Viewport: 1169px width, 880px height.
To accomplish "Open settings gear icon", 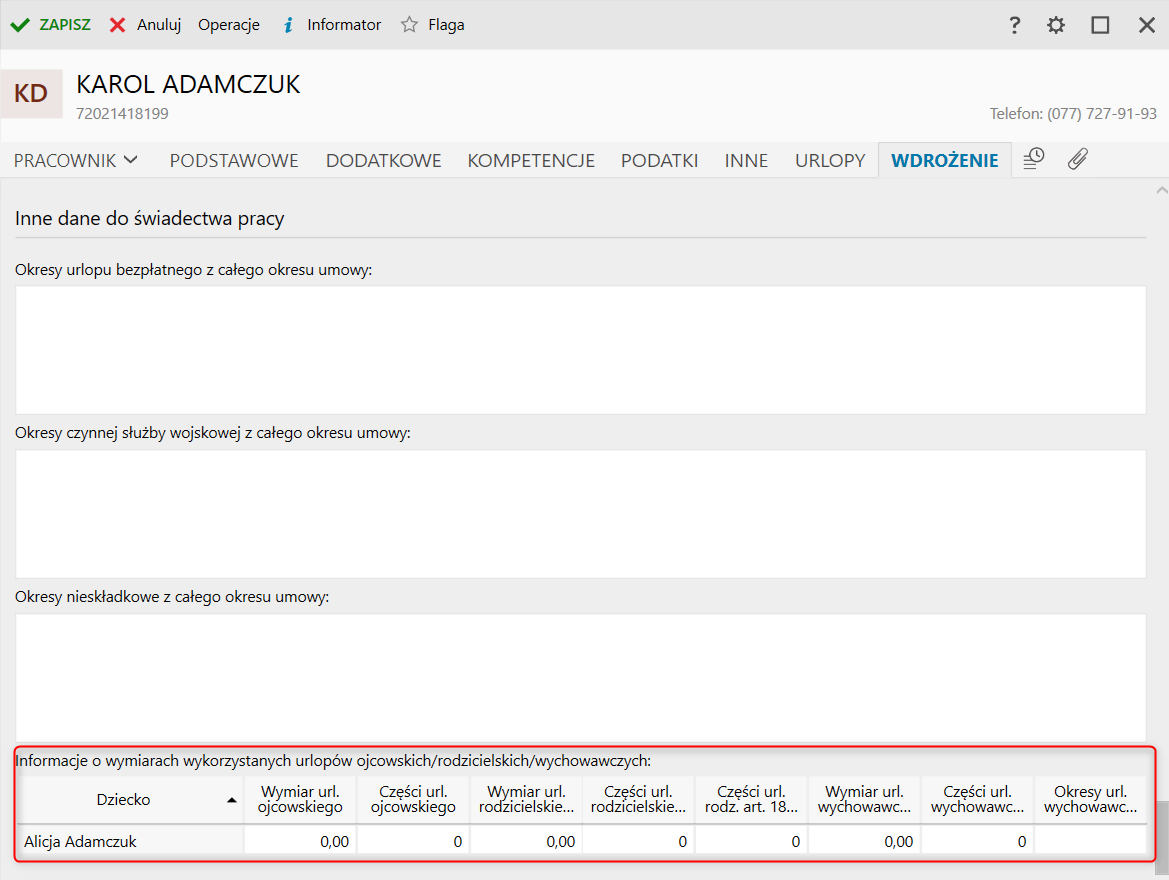I will click(1056, 25).
